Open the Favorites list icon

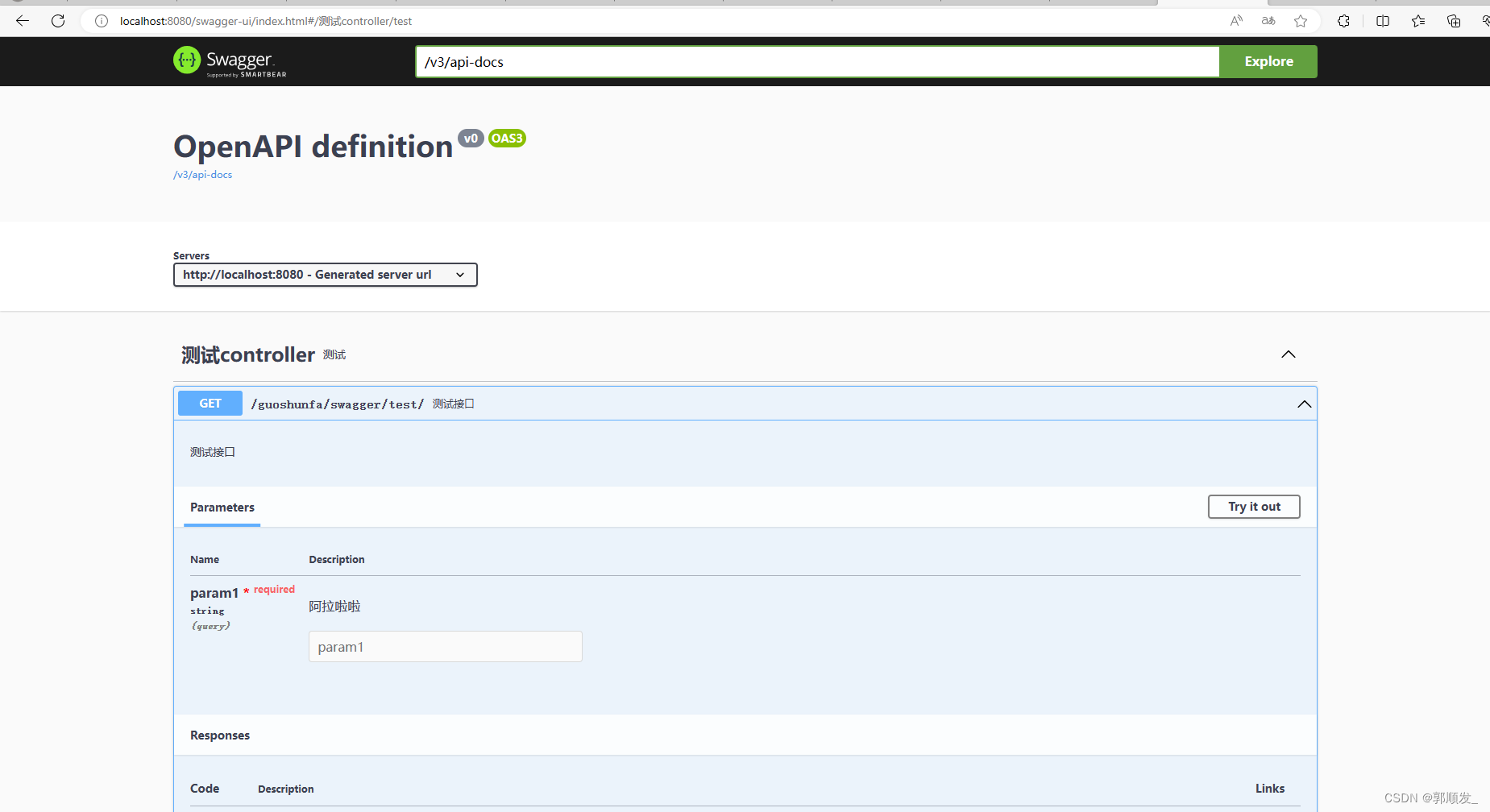point(1417,21)
